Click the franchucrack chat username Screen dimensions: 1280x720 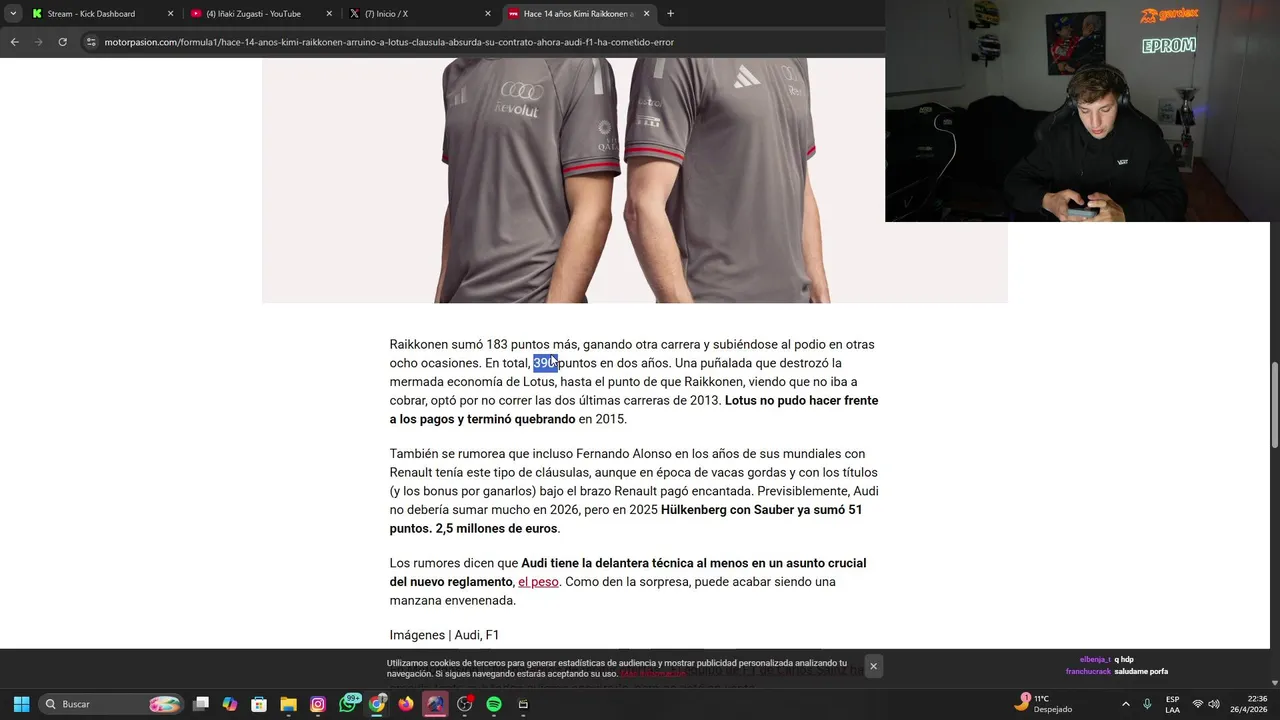click(1087, 671)
